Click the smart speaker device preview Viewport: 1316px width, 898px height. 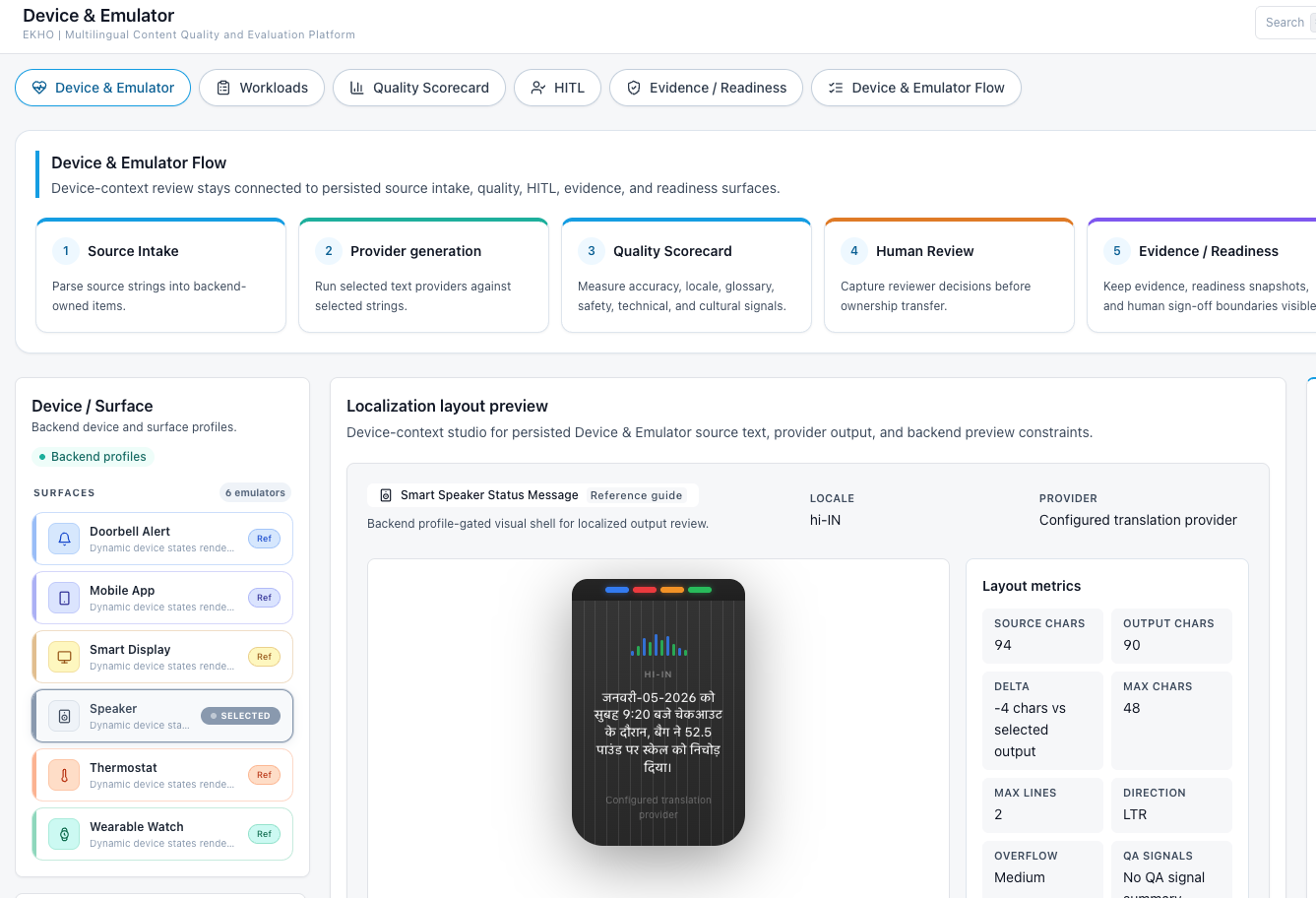(x=658, y=712)
